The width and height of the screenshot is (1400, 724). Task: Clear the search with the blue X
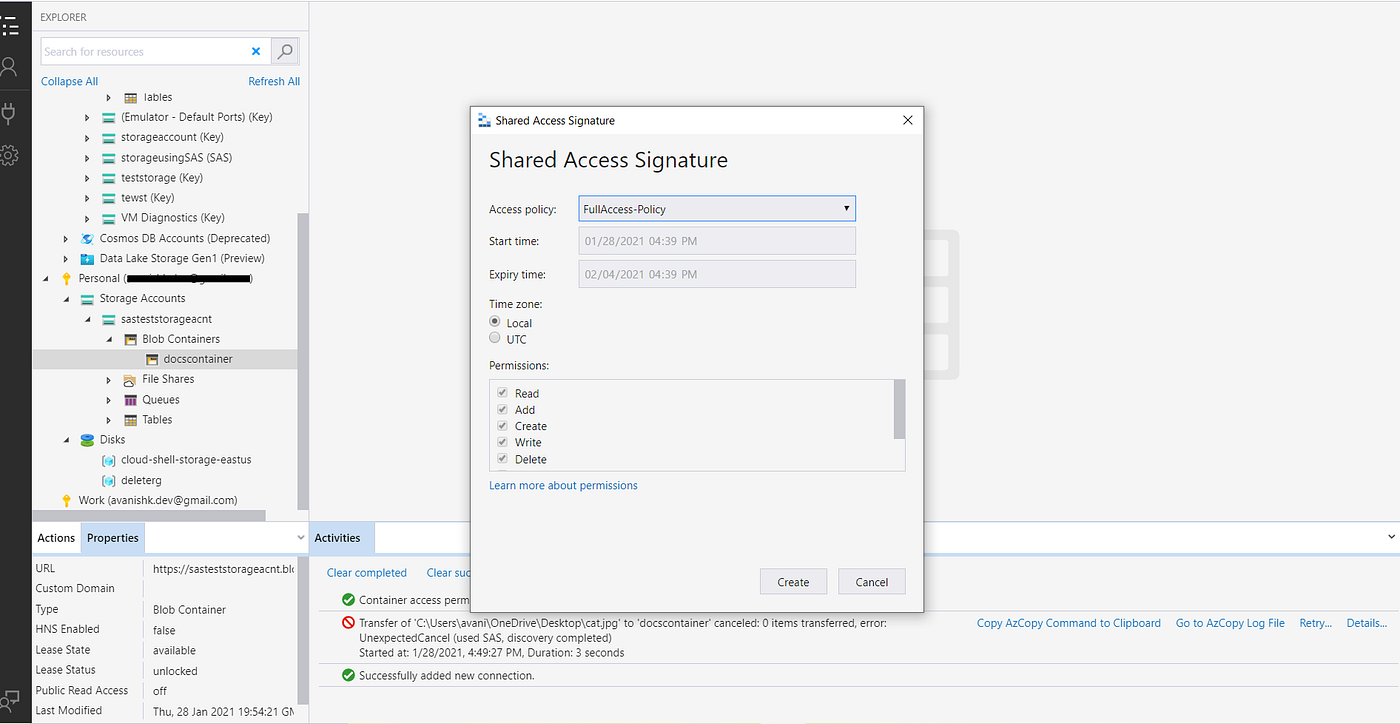coord(256,50)
